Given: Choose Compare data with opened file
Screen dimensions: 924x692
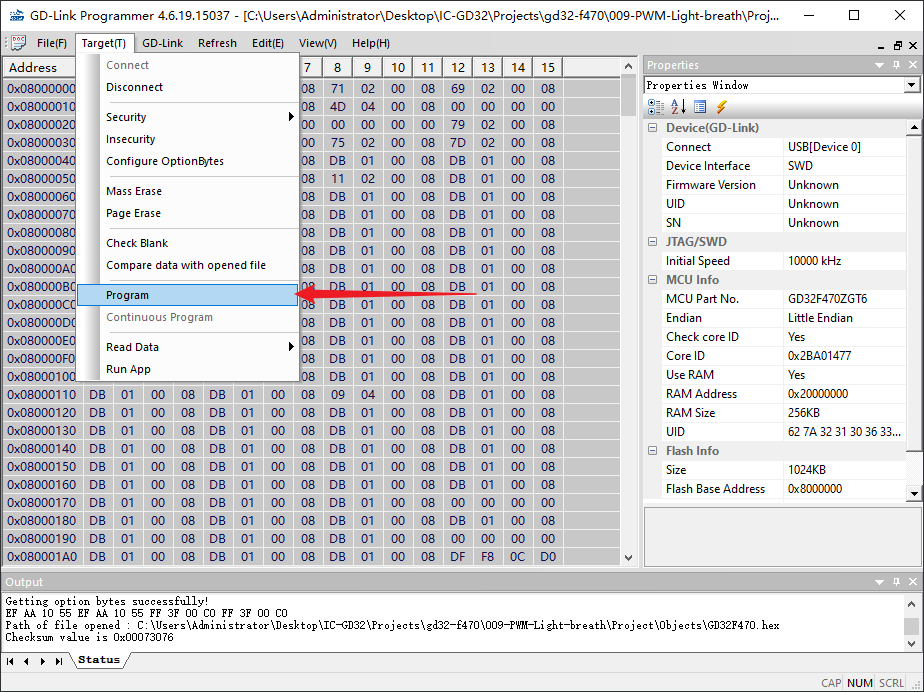Looking at the screenshot, I should click(x=187, y=265).
